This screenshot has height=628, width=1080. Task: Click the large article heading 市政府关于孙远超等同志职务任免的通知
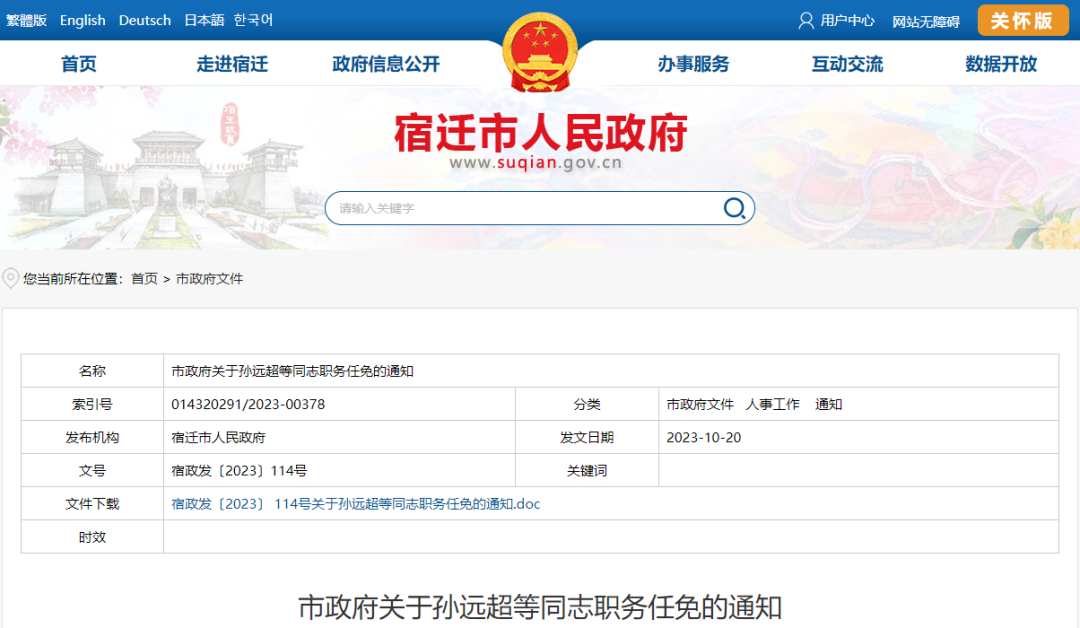[540, 607]
